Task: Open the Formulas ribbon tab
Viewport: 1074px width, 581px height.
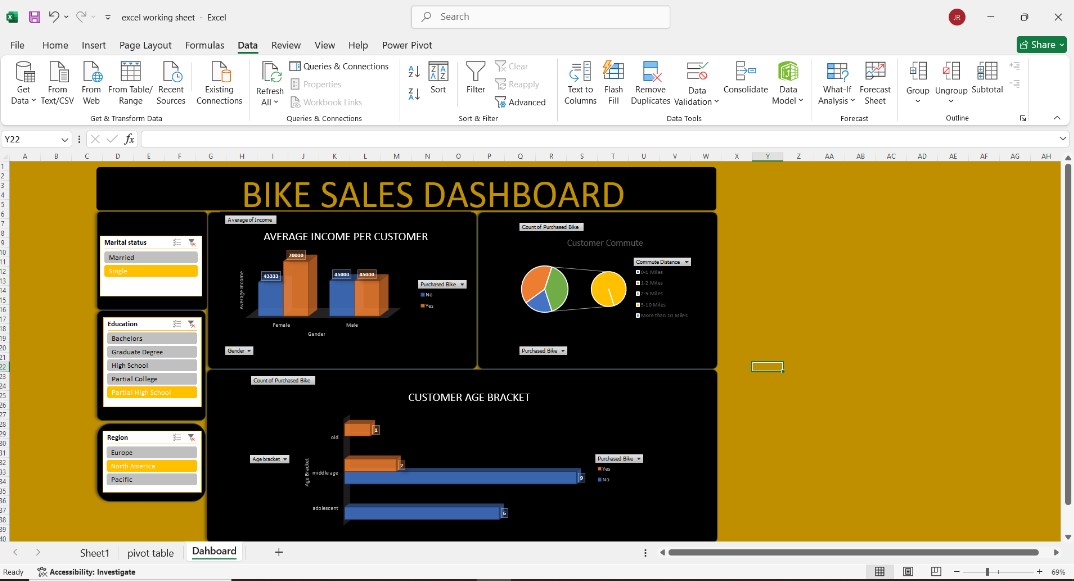Action: point(205,45)
